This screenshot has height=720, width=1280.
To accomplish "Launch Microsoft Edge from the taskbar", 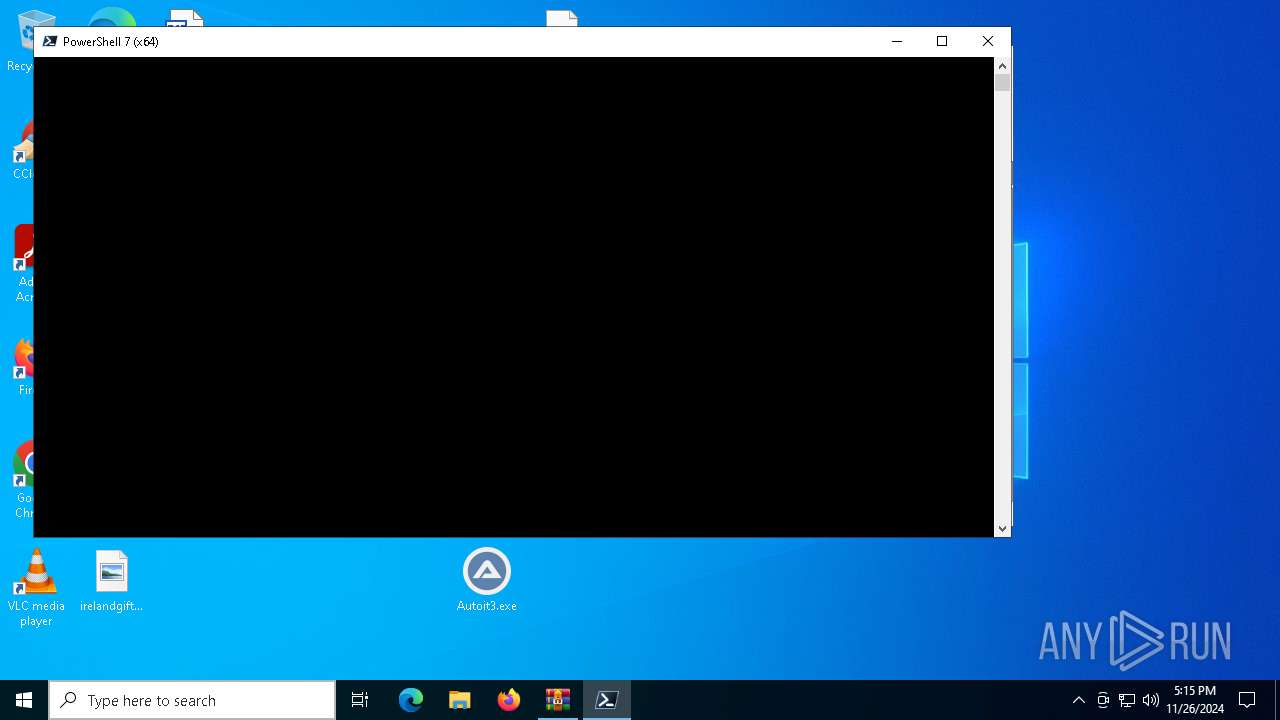I will point(411,700).
